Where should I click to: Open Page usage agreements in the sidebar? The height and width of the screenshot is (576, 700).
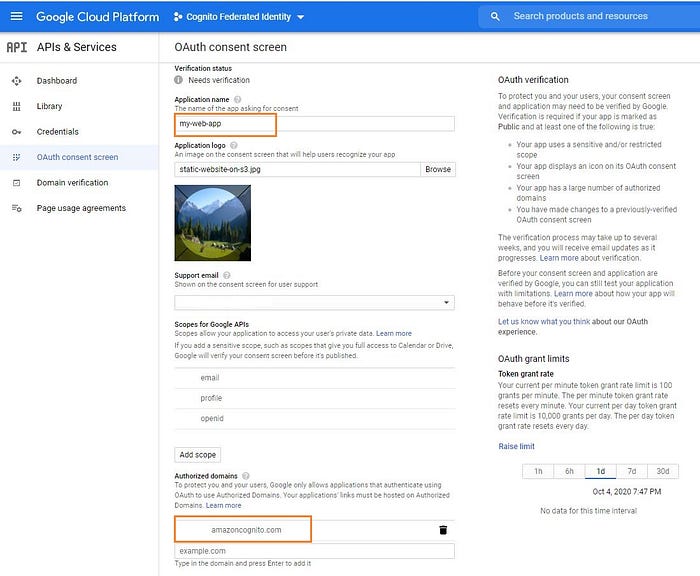click(81, 208)
